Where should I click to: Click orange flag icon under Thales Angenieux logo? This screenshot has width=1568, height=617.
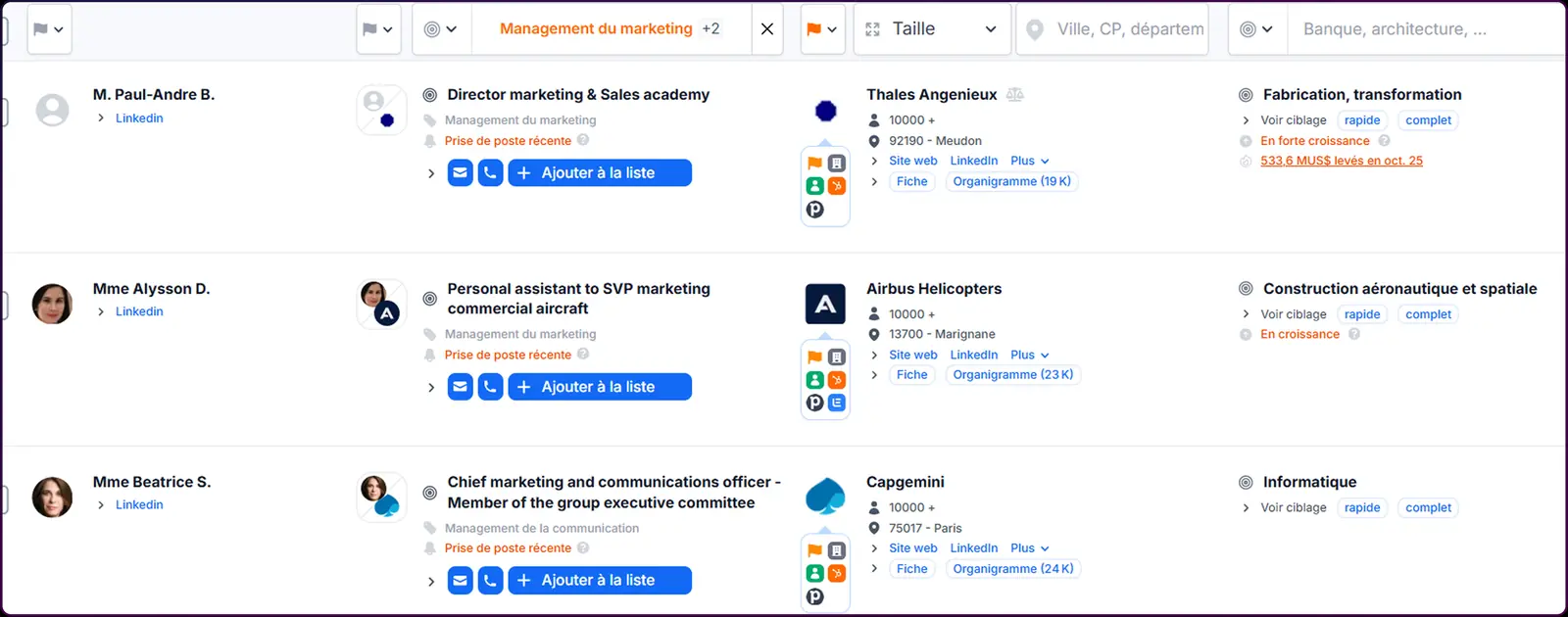[815, 164]
